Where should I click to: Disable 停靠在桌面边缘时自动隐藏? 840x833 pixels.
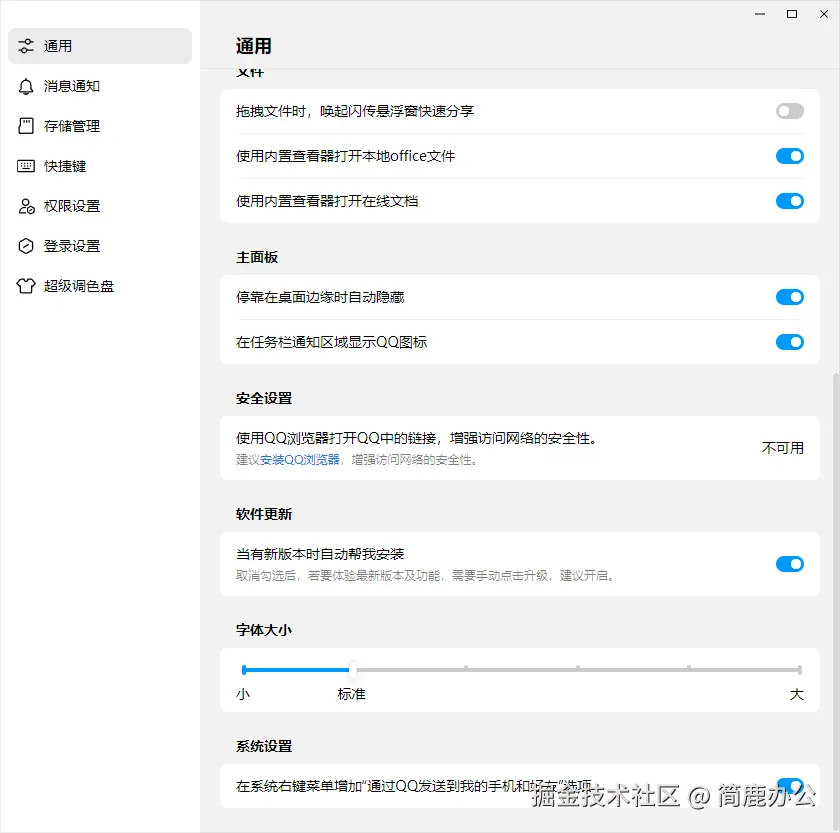[789, 297]
